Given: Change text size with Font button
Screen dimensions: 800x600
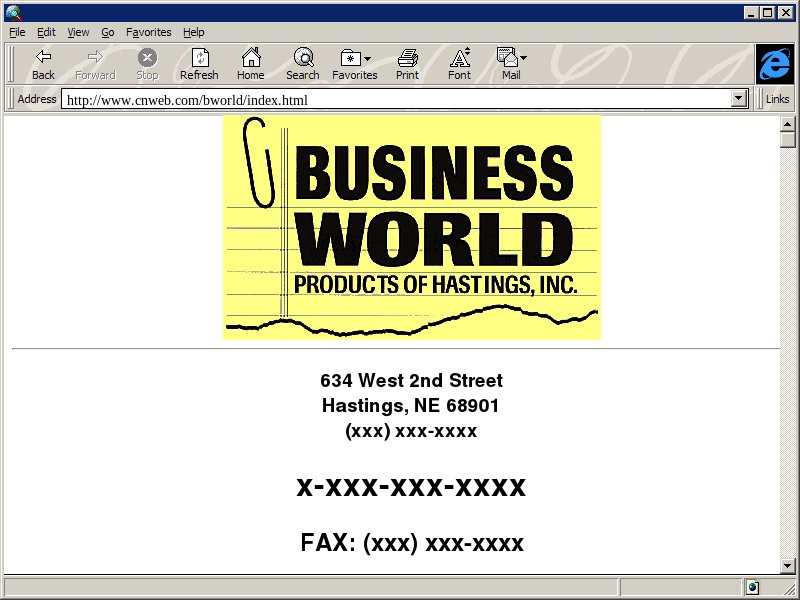Looking at the screenshot, I should pos(459,64).
